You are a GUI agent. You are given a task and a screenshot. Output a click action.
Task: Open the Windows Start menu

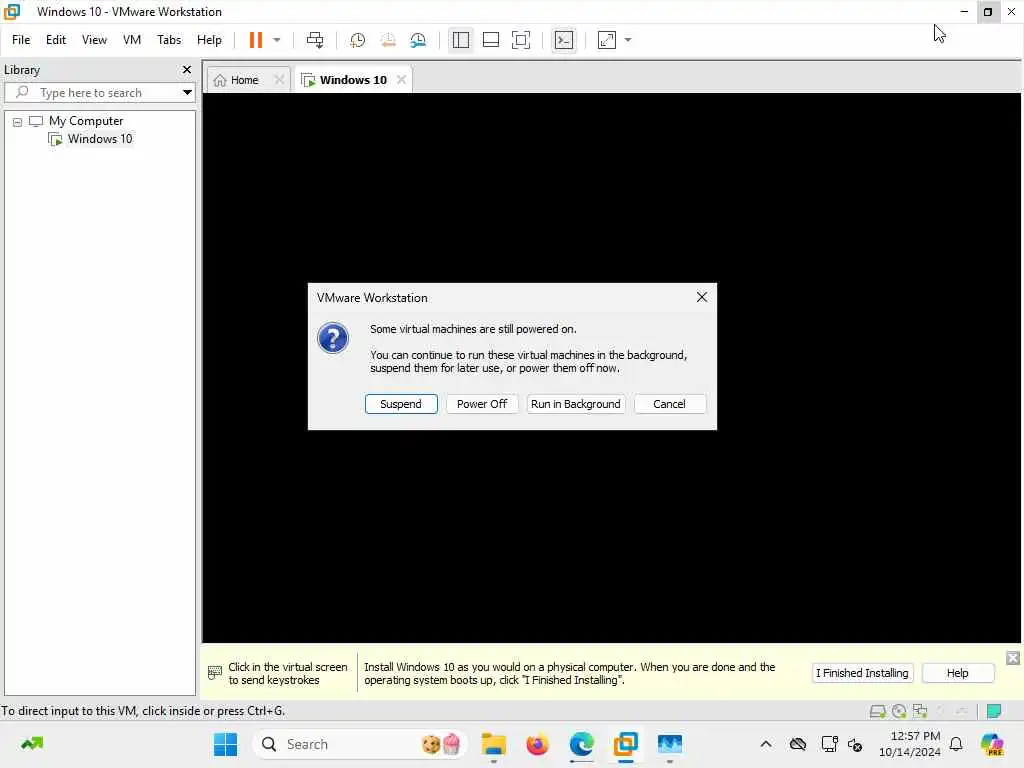[225, 744]
